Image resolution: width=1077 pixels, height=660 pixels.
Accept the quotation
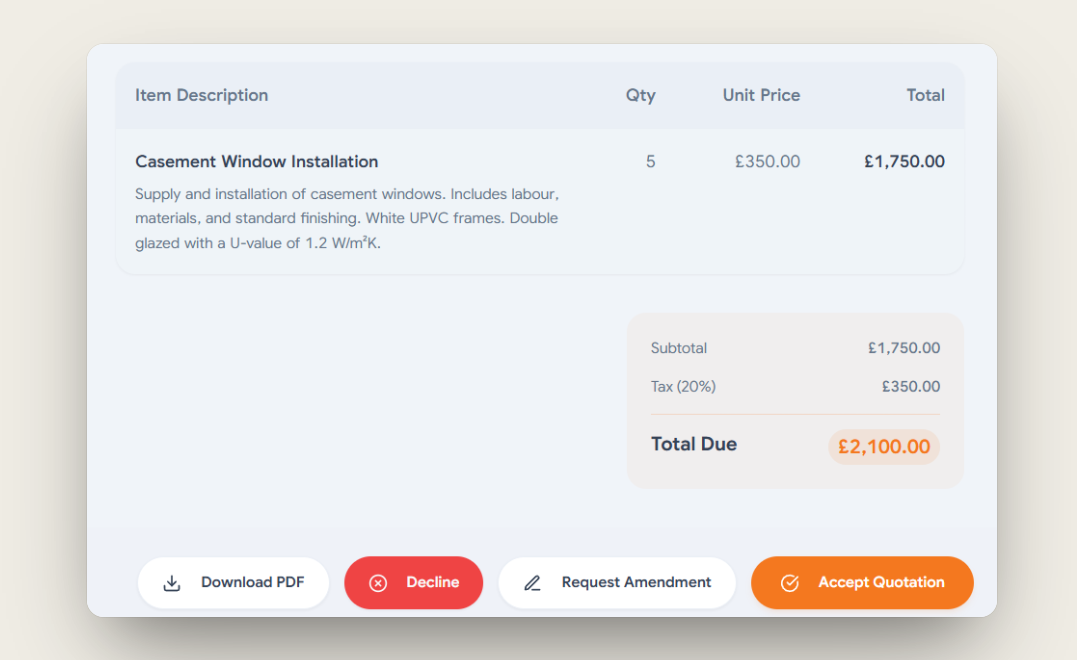862,582
